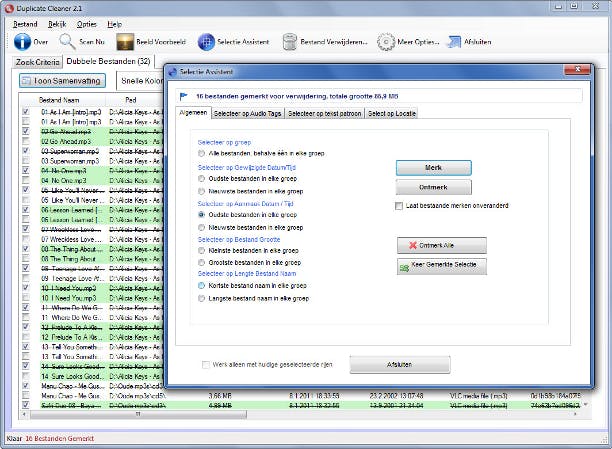Screen dimensions: 612x449
Task: Select the unmarked 09 Teenage Love Affair file name
Action: pos(73,278)
